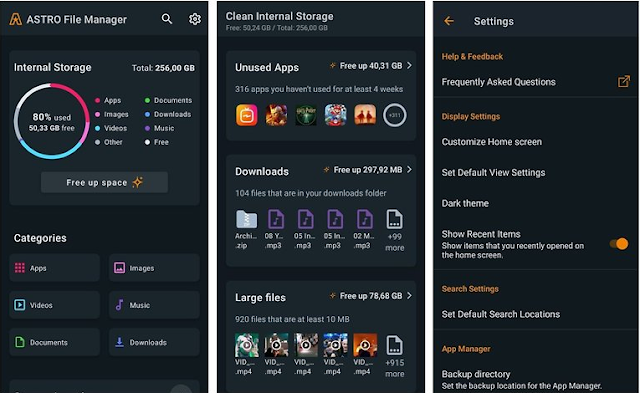
Task: Click the +311 more apps circle
Action: [x=394, y=115]
